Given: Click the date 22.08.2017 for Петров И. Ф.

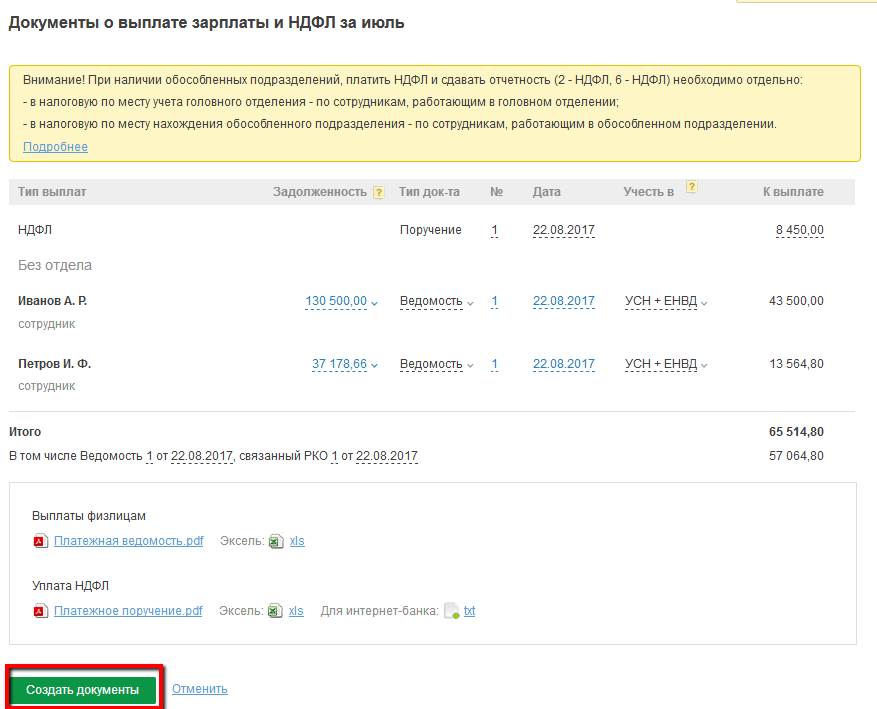Looking at the screenshot, I should tap(563, 364).
